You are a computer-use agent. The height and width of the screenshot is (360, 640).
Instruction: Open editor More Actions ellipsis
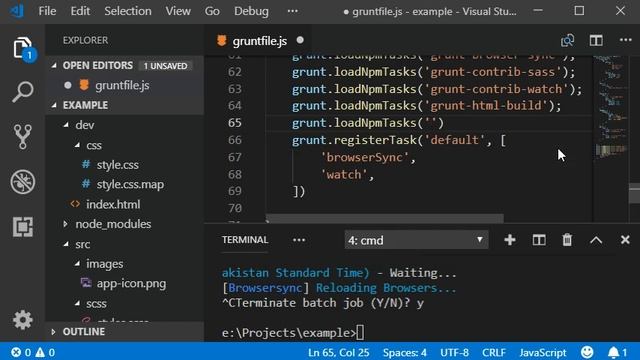tap(626, 40)
